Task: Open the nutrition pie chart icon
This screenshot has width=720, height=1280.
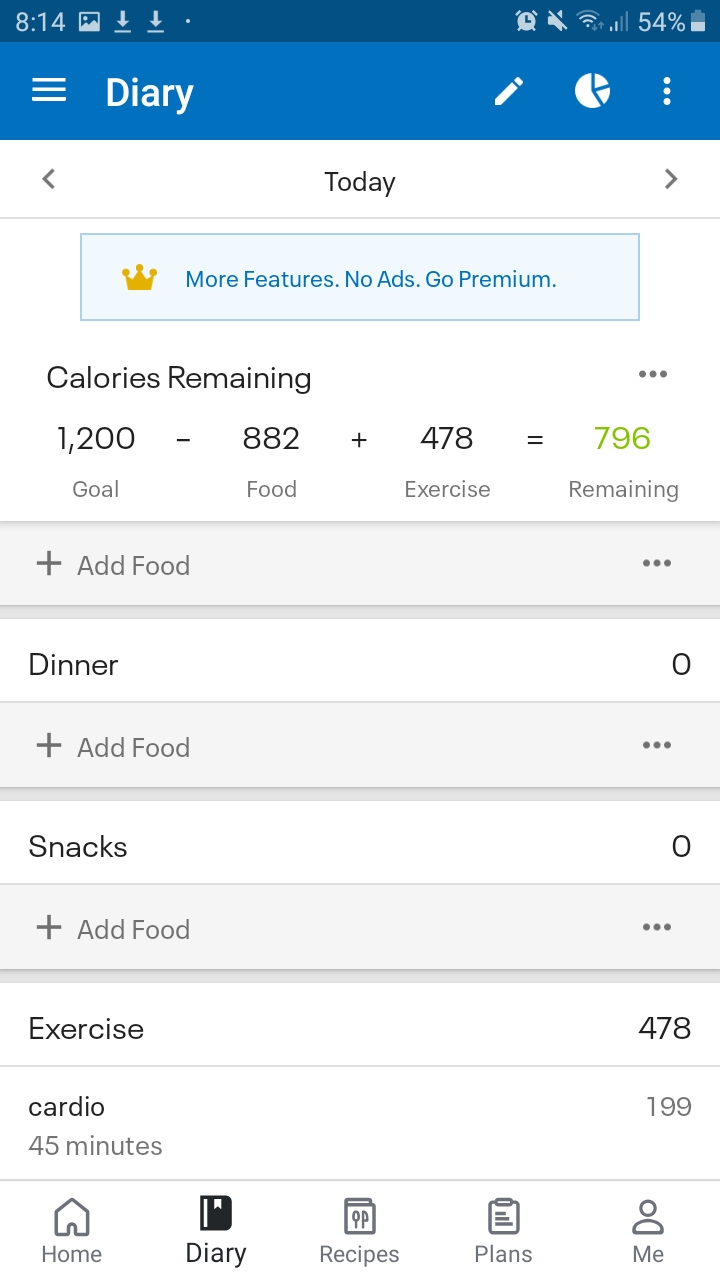Action: tap(592, 91)
